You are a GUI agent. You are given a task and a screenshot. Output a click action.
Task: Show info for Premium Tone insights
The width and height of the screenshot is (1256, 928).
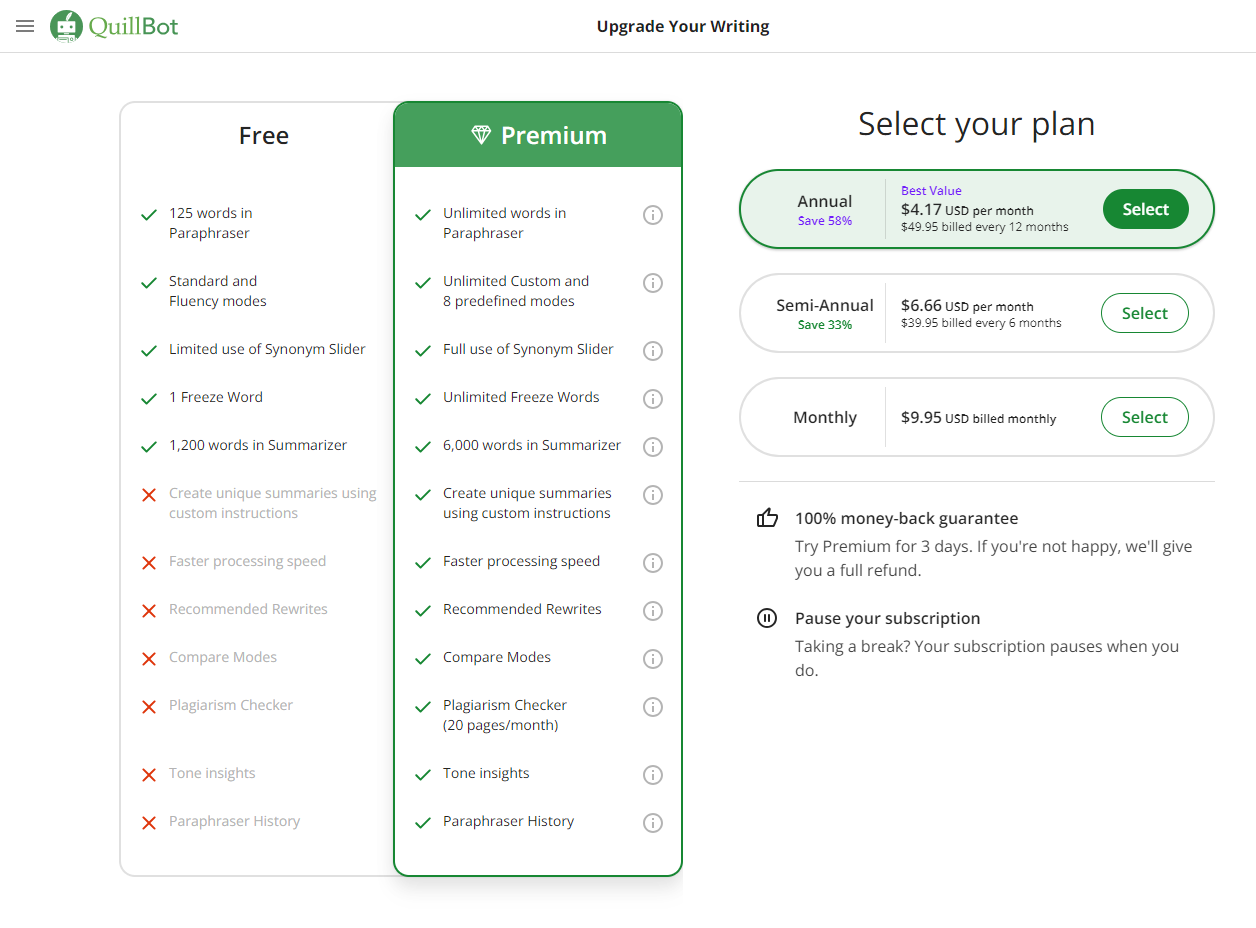[x=653, y=775]
